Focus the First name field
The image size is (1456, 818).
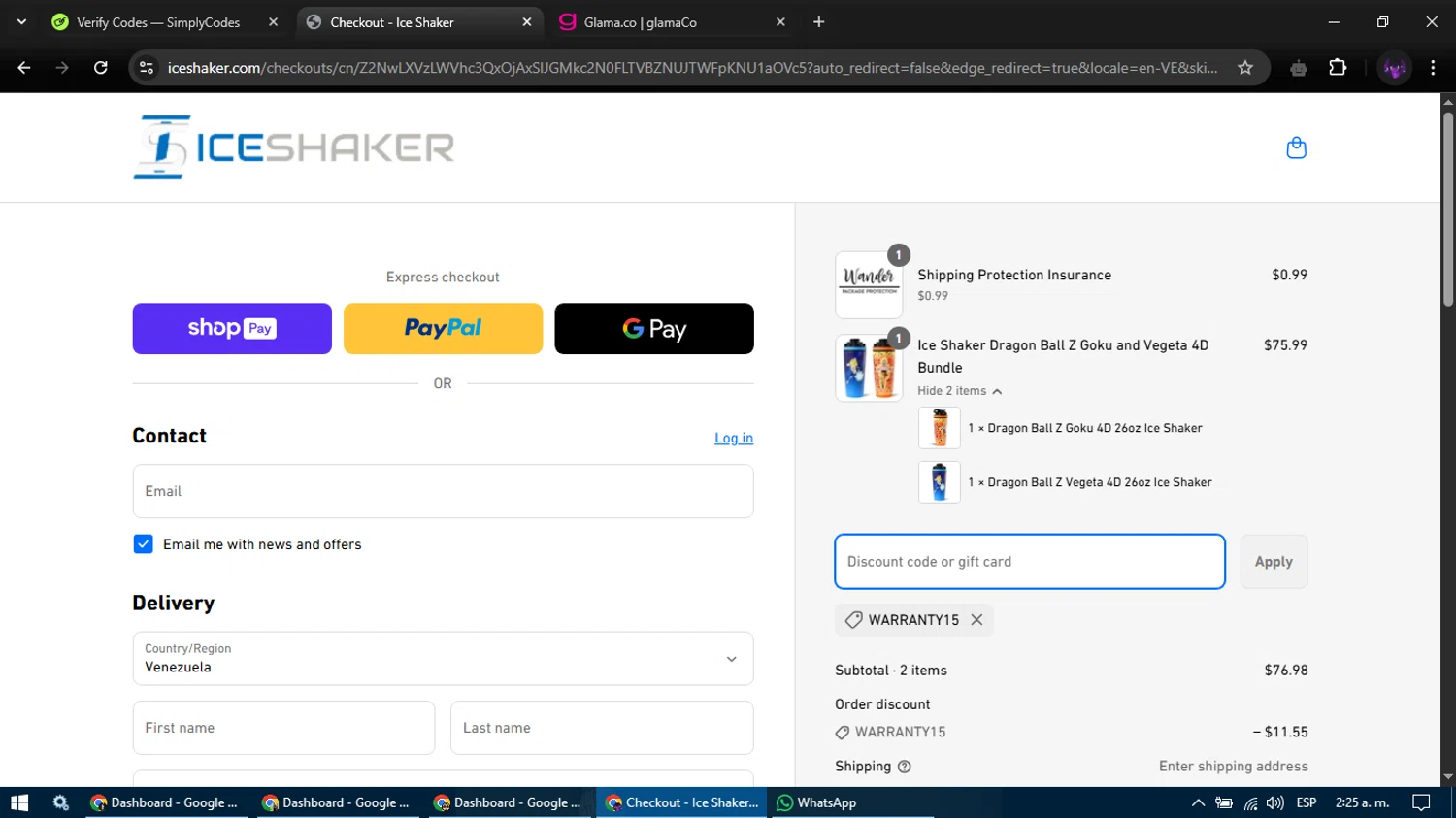(283, 728)
